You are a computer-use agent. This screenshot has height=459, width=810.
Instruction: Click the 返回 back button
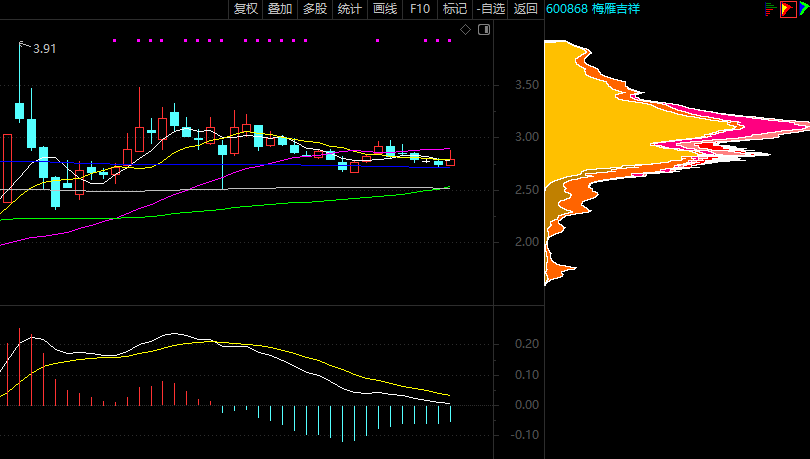click(526, 9)
